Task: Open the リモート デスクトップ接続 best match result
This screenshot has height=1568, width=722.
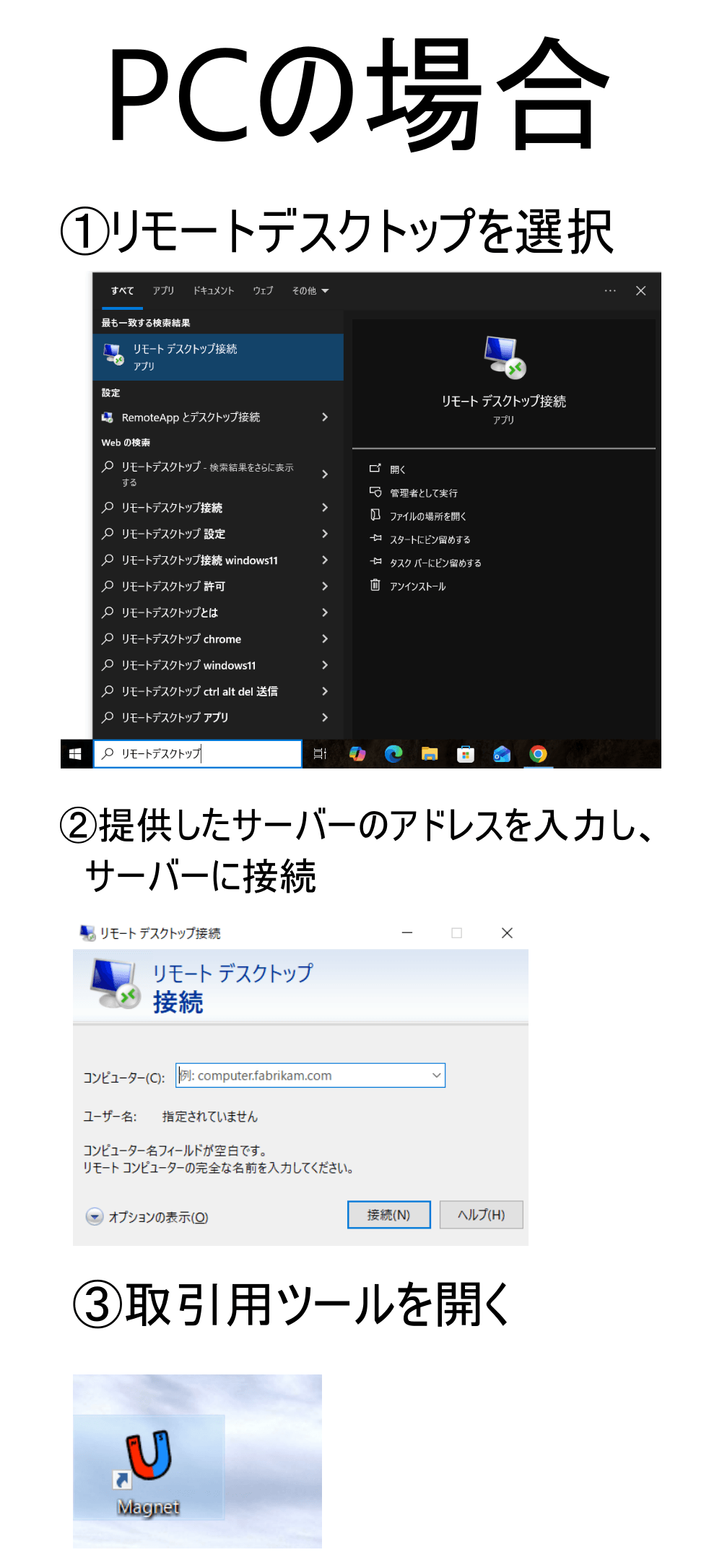Action: tap(218, 357)
